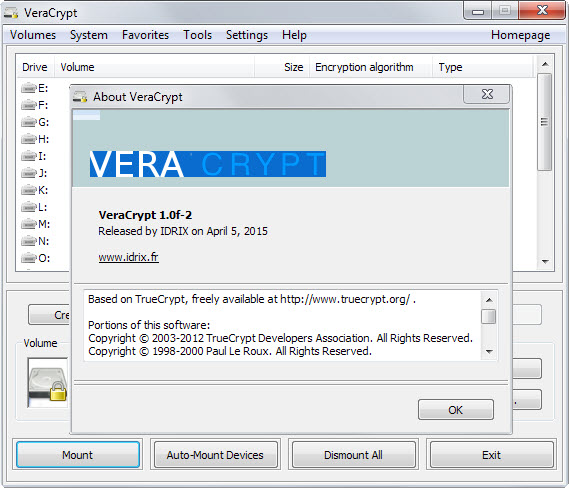Select drive K: icon in list
Image resolution: width=569 pixels, height=488 pixels.
click(28, 190)
